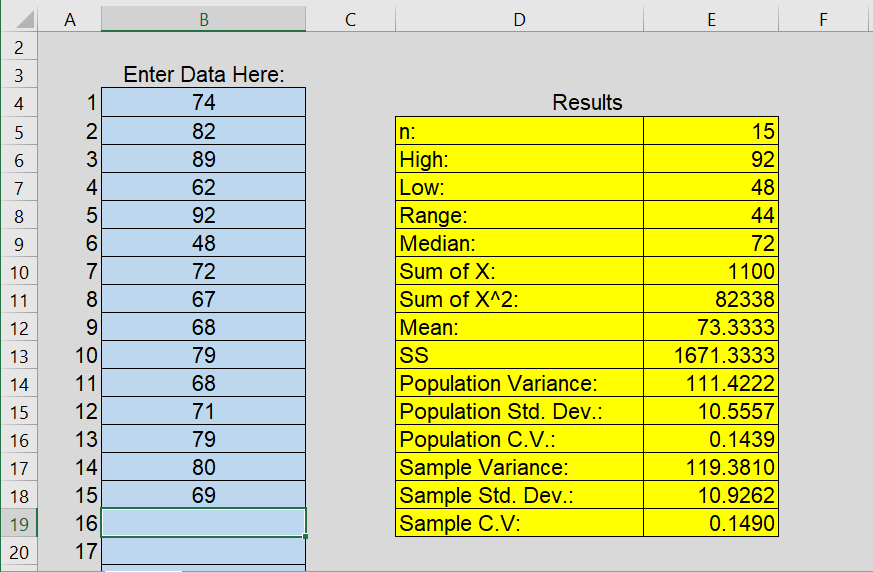Select the 'Population Std. Dev.:' label cell
This screenshot has height=572, width=873.
tap(519, 411)
